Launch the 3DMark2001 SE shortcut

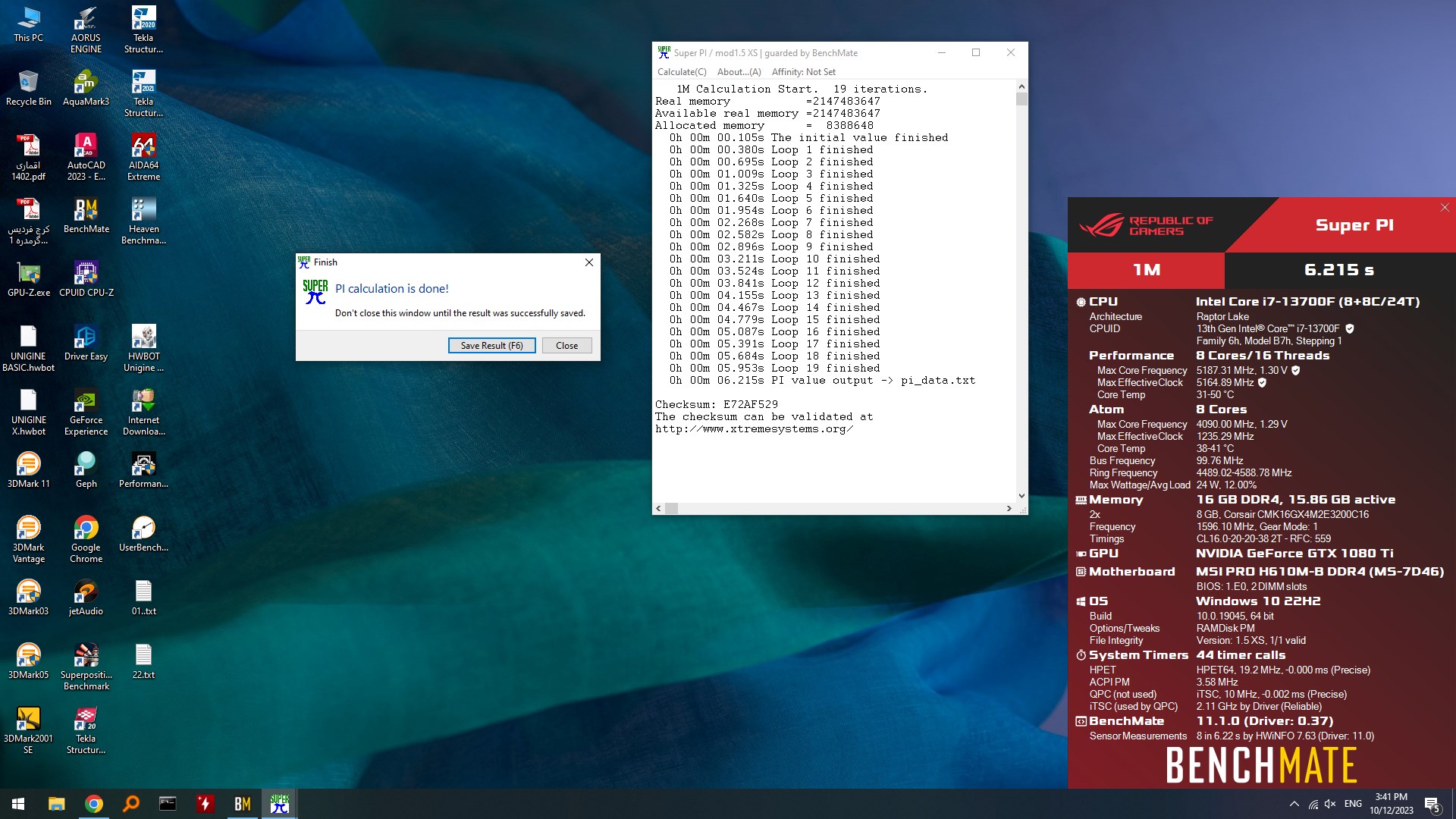coord(28,730)
